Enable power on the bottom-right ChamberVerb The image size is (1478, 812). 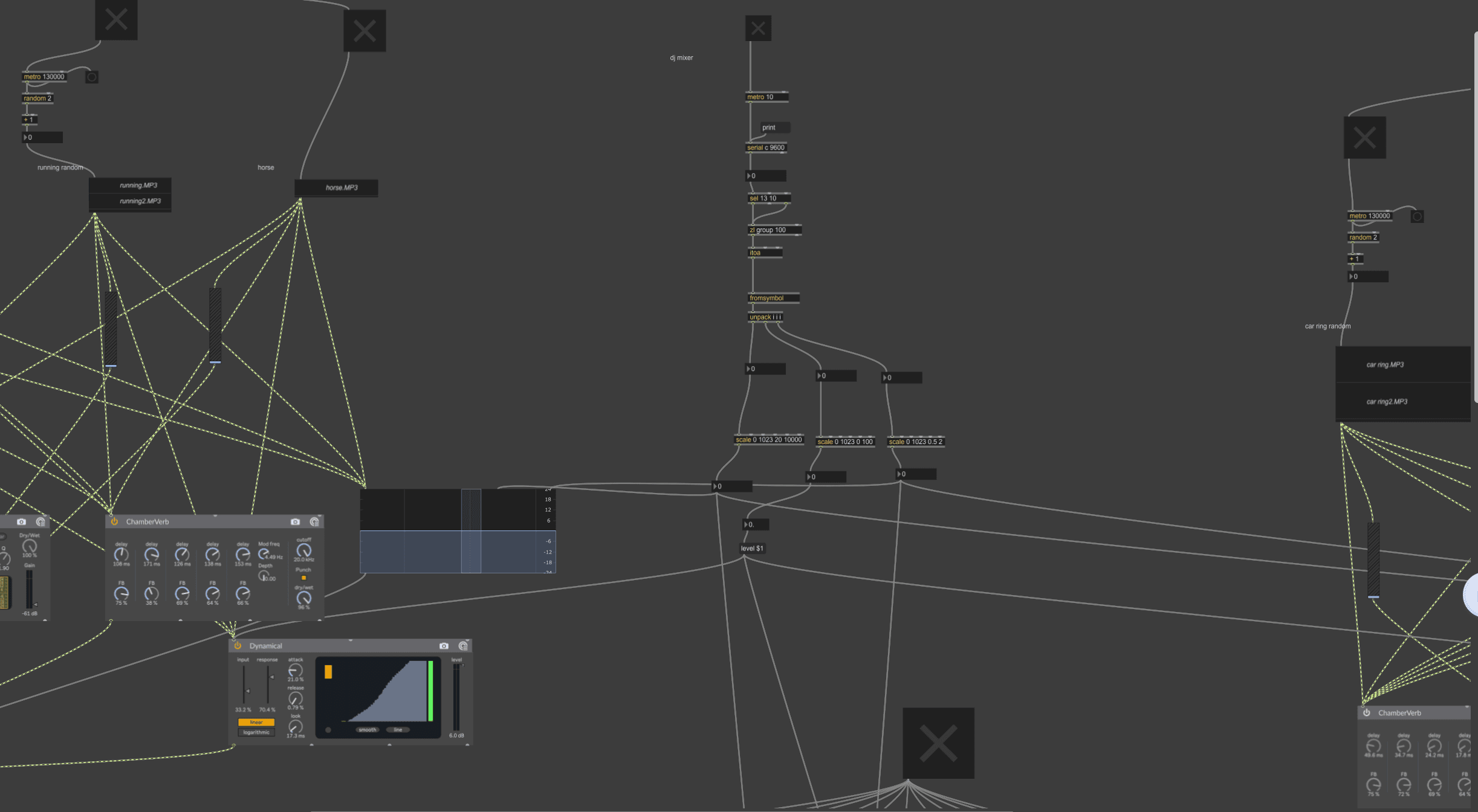point(1367,713)
